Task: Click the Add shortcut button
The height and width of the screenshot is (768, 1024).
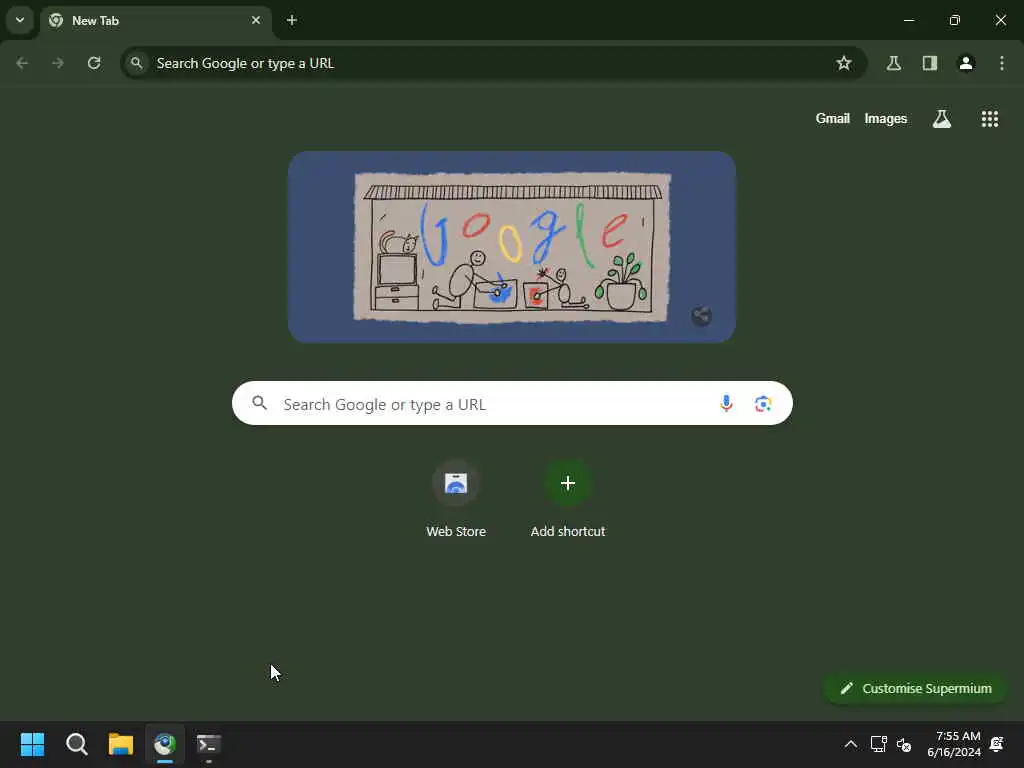Action: [568, 500]
